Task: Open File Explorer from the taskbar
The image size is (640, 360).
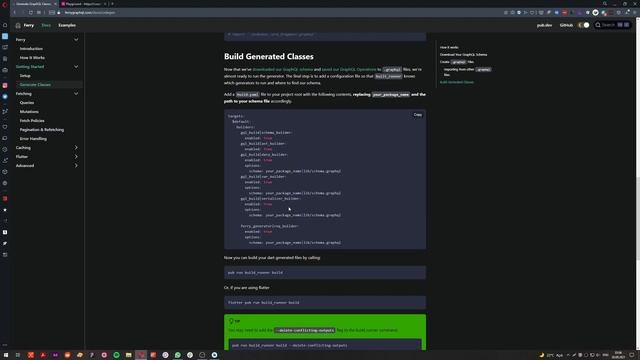Action: click(129, 355)
